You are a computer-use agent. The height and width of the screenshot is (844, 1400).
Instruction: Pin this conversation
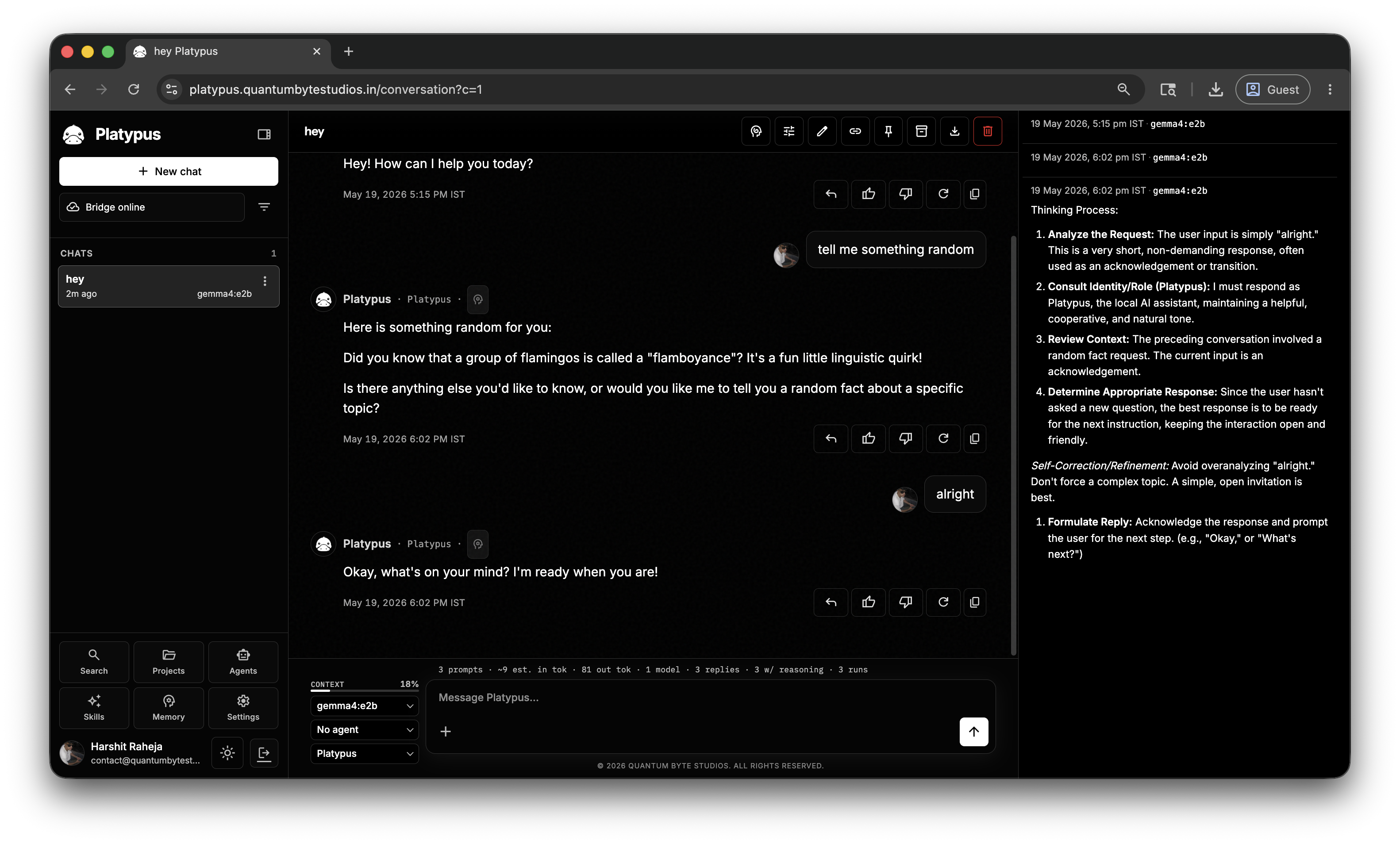coord(888,131)
